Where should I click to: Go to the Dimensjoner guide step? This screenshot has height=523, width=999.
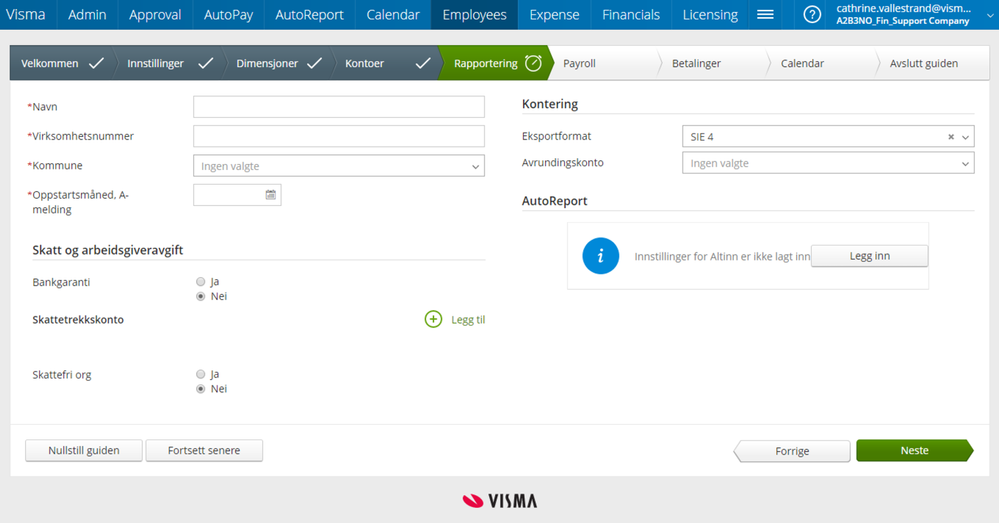click(278, 63)
